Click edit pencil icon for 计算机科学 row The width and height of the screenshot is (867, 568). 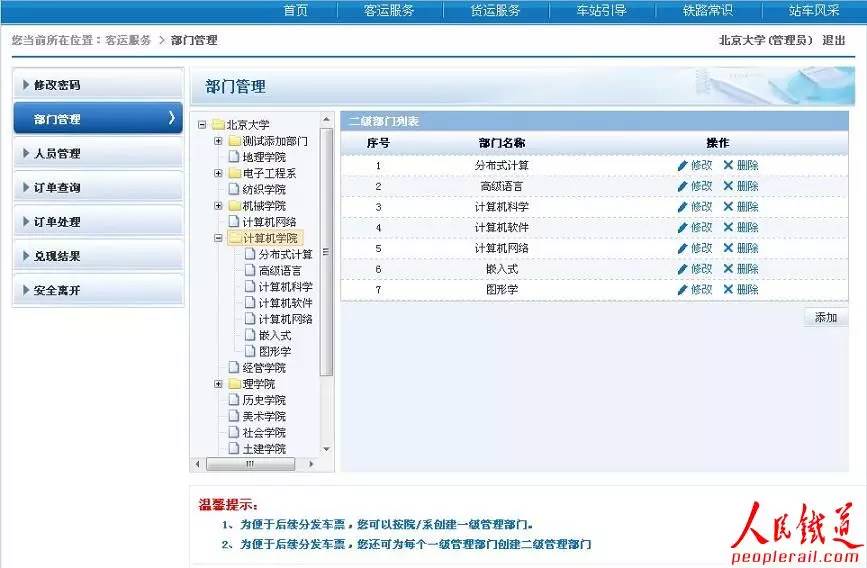tap(682, 207)
